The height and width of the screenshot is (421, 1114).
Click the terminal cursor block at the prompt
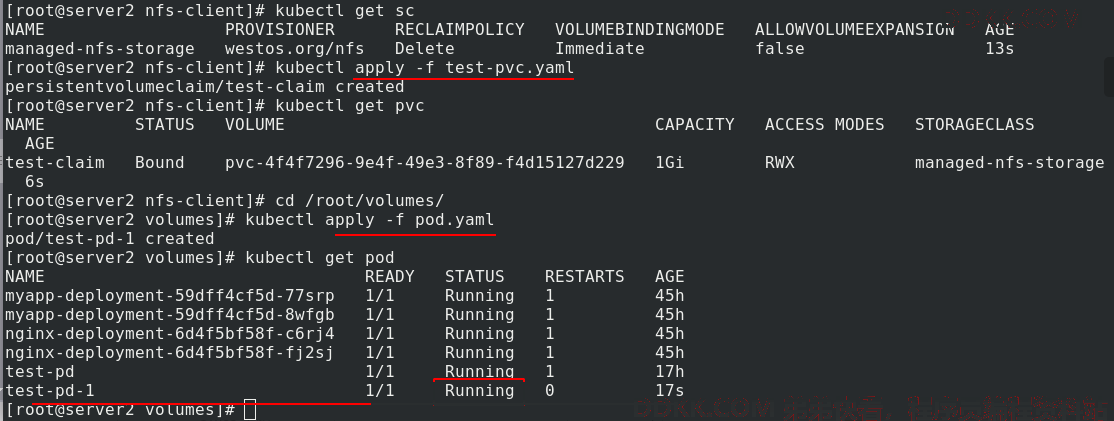click(x=249, y=410)
